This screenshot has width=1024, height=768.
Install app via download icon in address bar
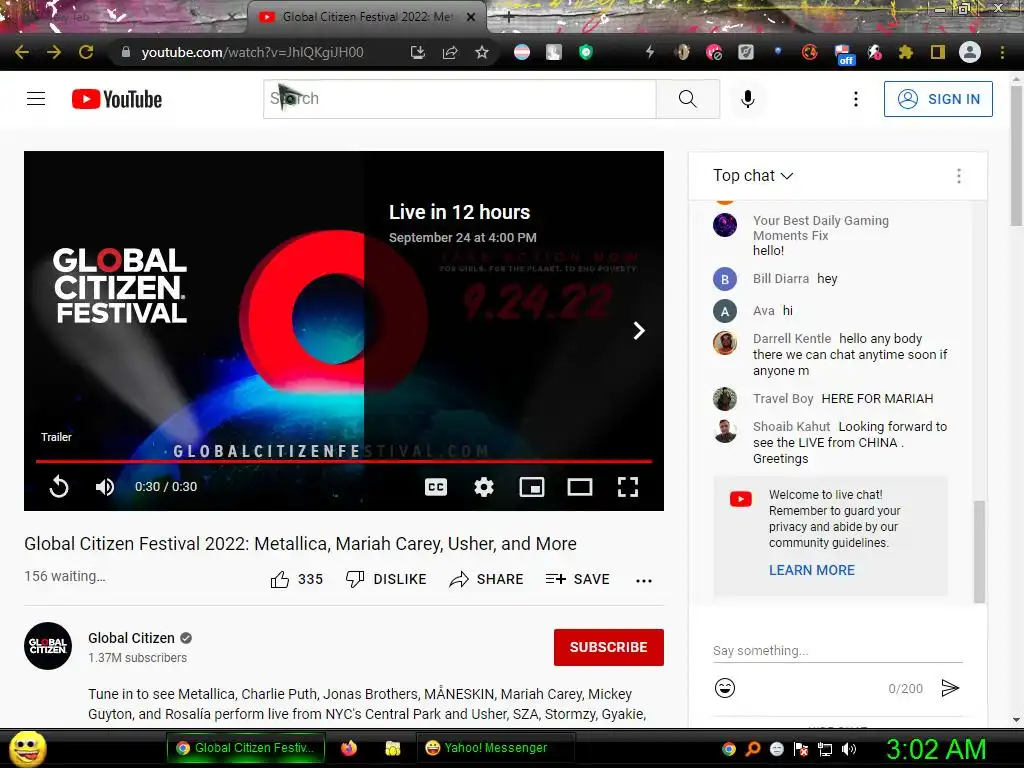click(418, 52)
